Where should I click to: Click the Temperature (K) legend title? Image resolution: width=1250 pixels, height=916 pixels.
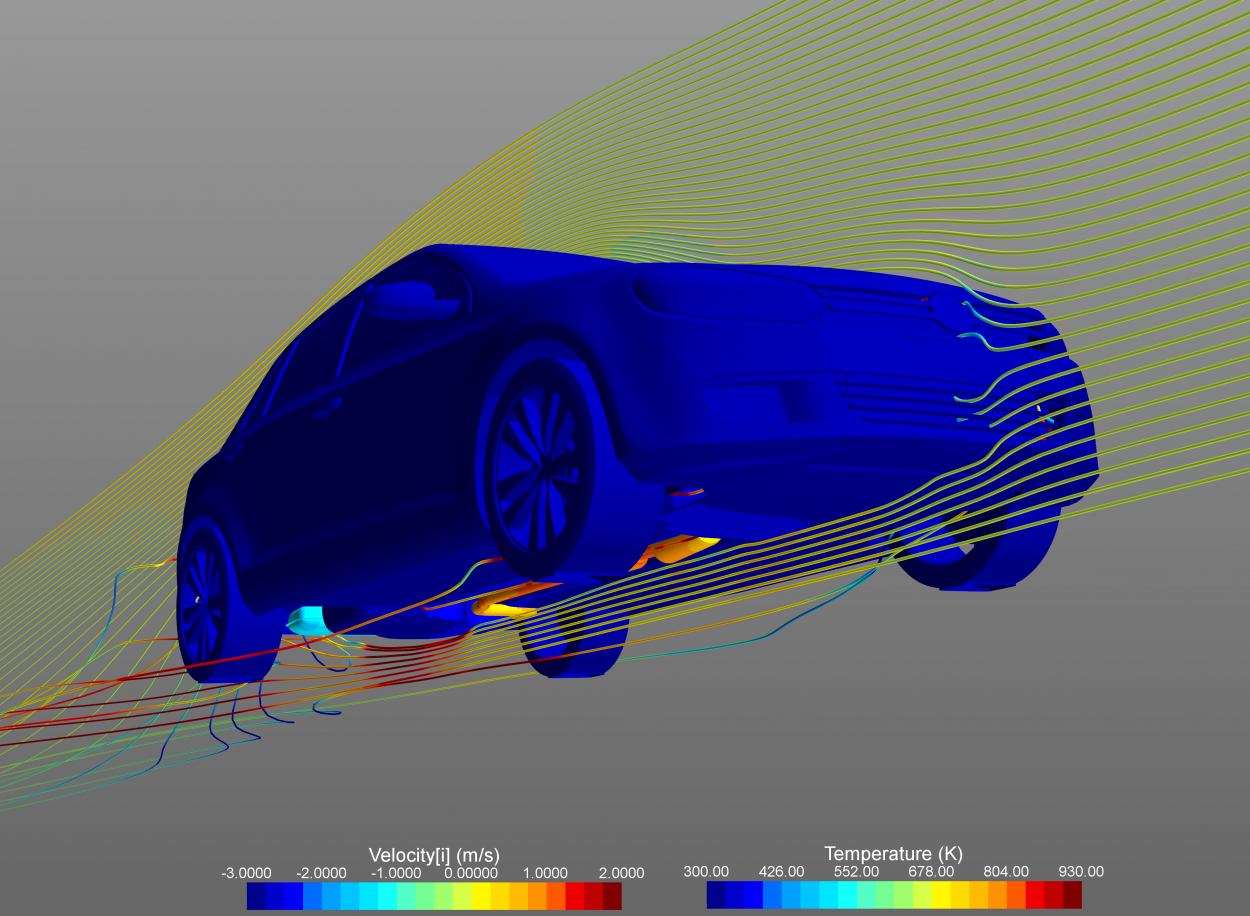pyautogui.click(x=893, y=854)
